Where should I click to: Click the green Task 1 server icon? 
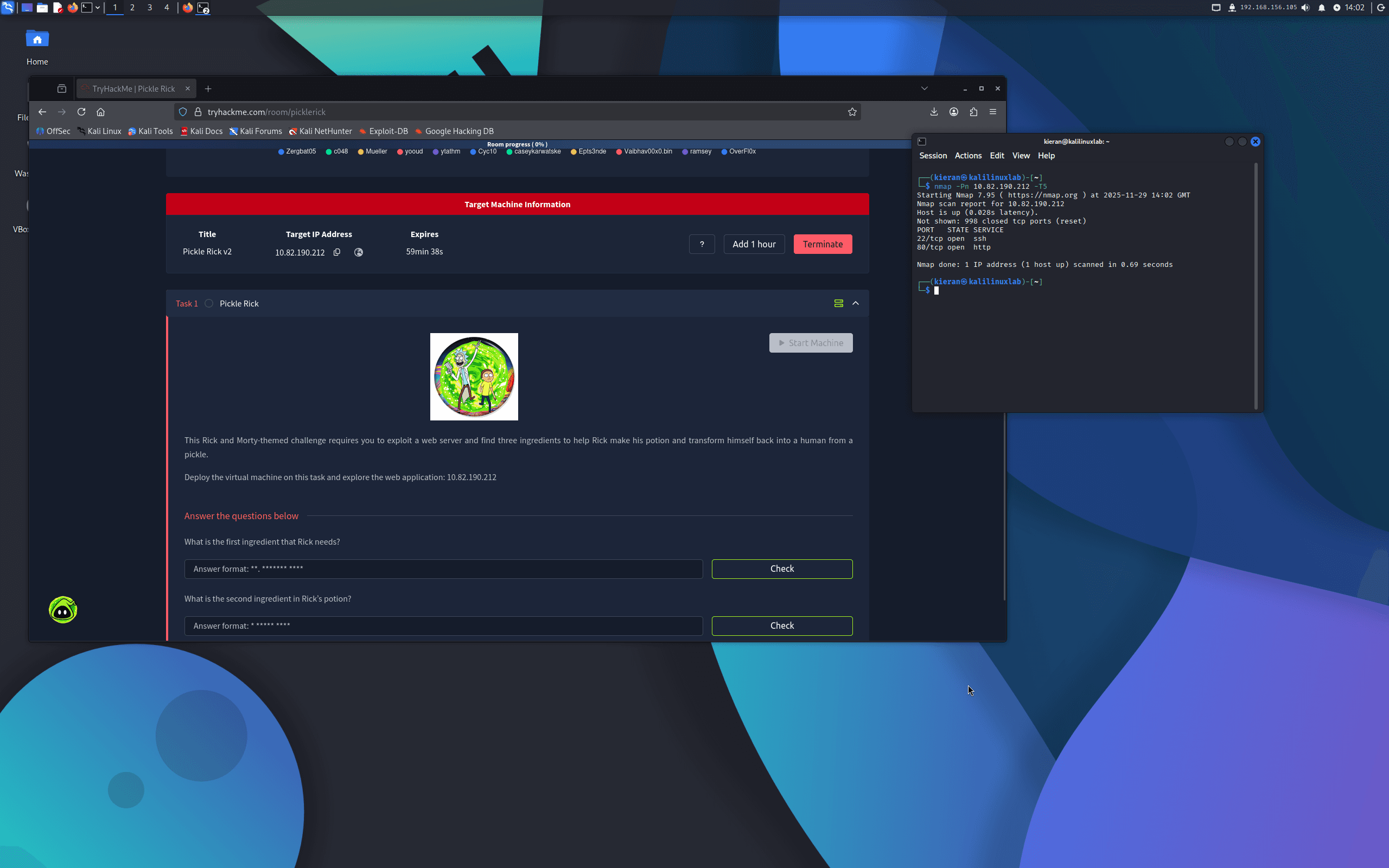(x=839, y=303)
